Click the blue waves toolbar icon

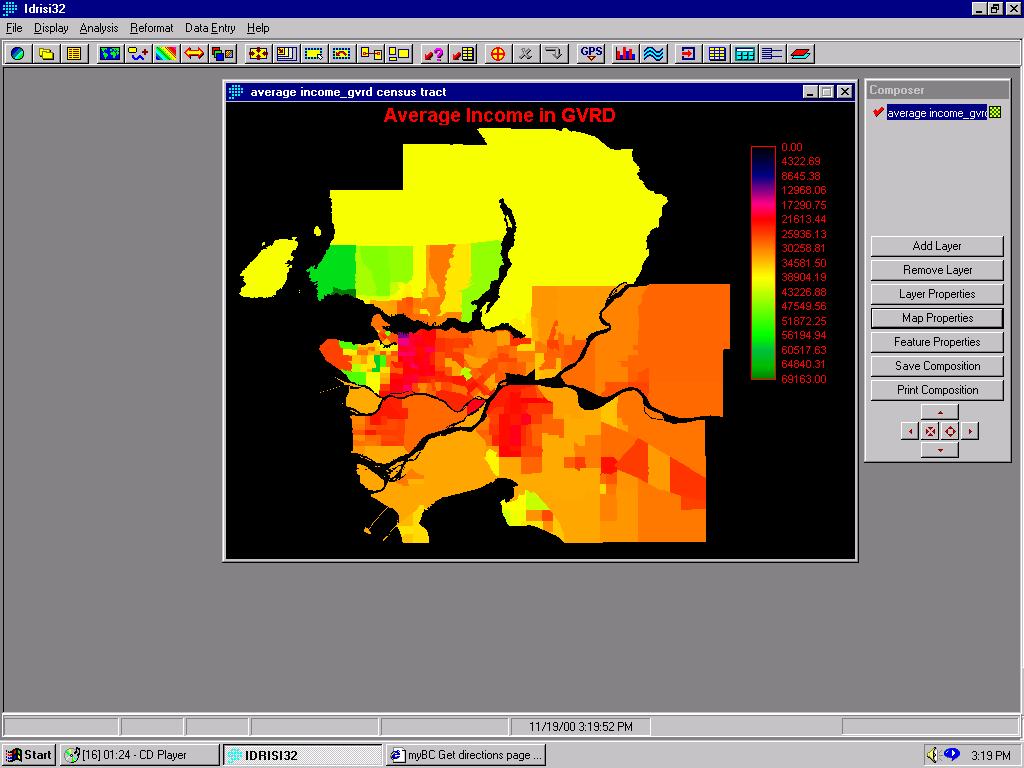654,54
